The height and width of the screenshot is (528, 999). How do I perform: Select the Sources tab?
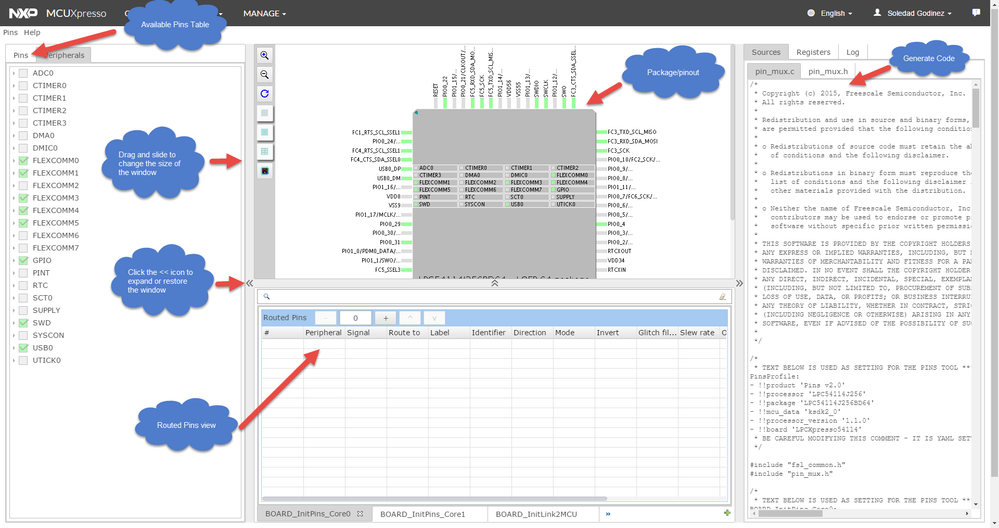pyautogui.click(x=766, y=52)
